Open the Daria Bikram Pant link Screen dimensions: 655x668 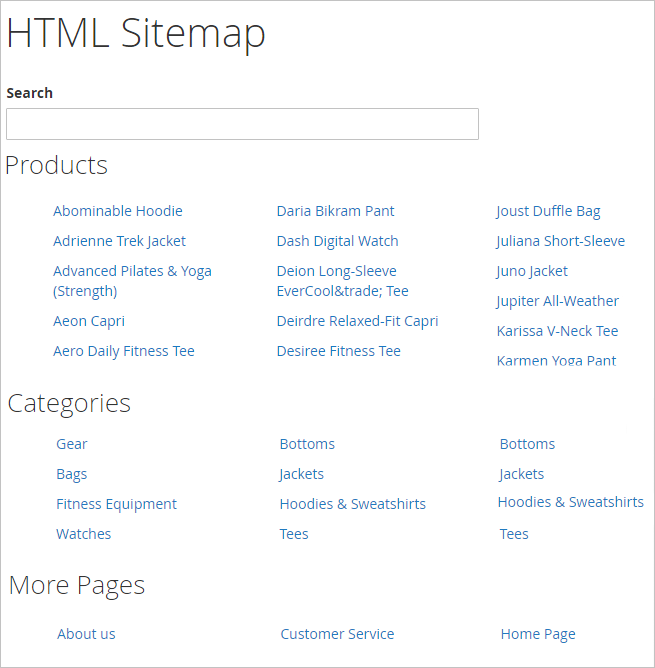pos(335,211)
